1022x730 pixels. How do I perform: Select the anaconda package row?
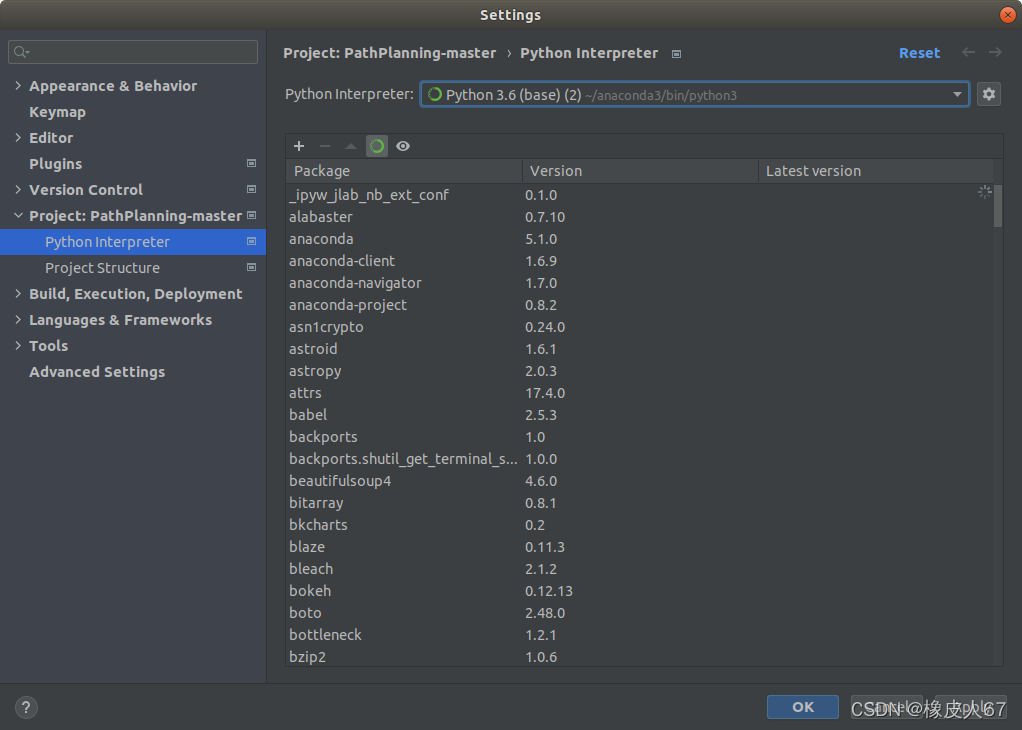tap(639, 239)
